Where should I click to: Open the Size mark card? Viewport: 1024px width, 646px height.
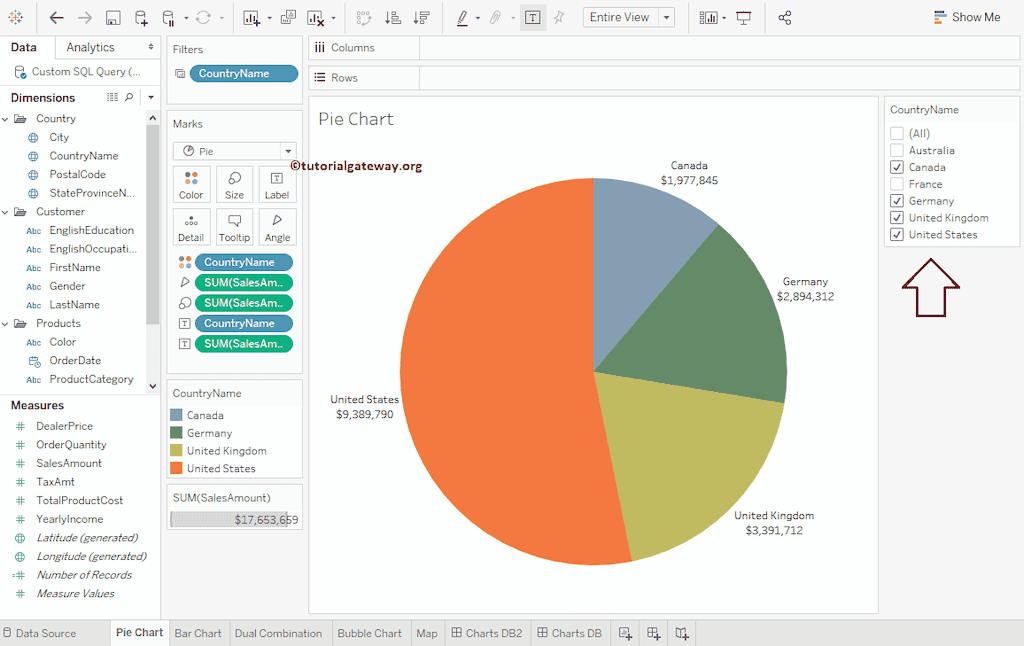tap(234, 184)
